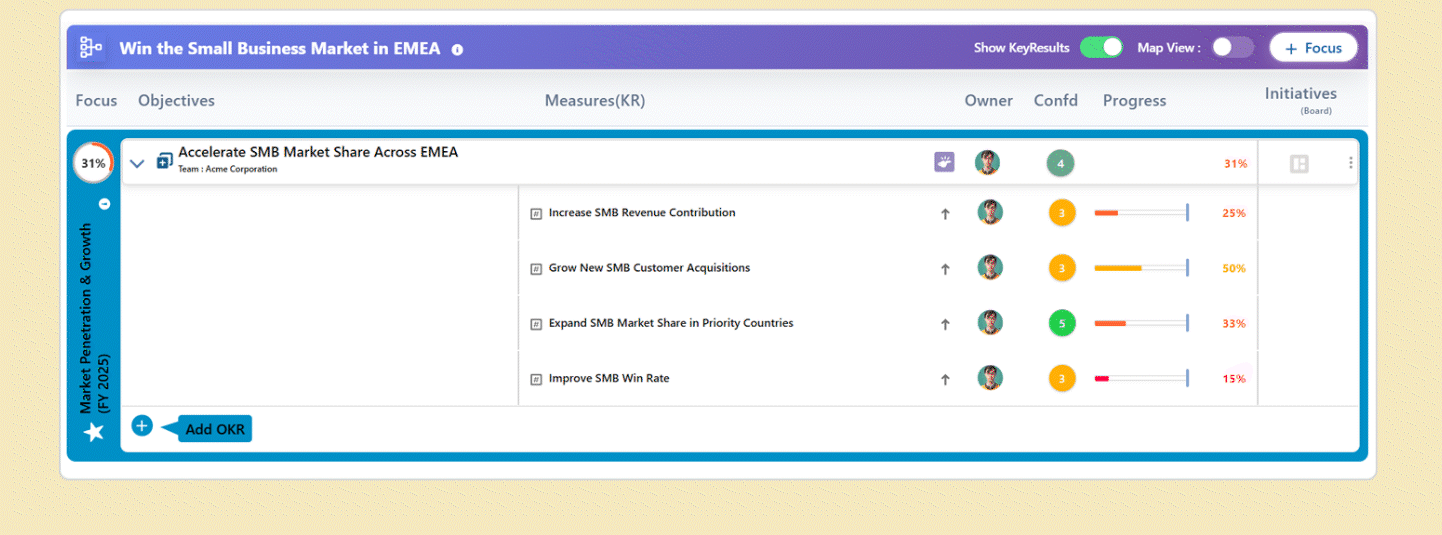Collapse the Accelerate SMB Market Share objective chevron

[138, 163]
